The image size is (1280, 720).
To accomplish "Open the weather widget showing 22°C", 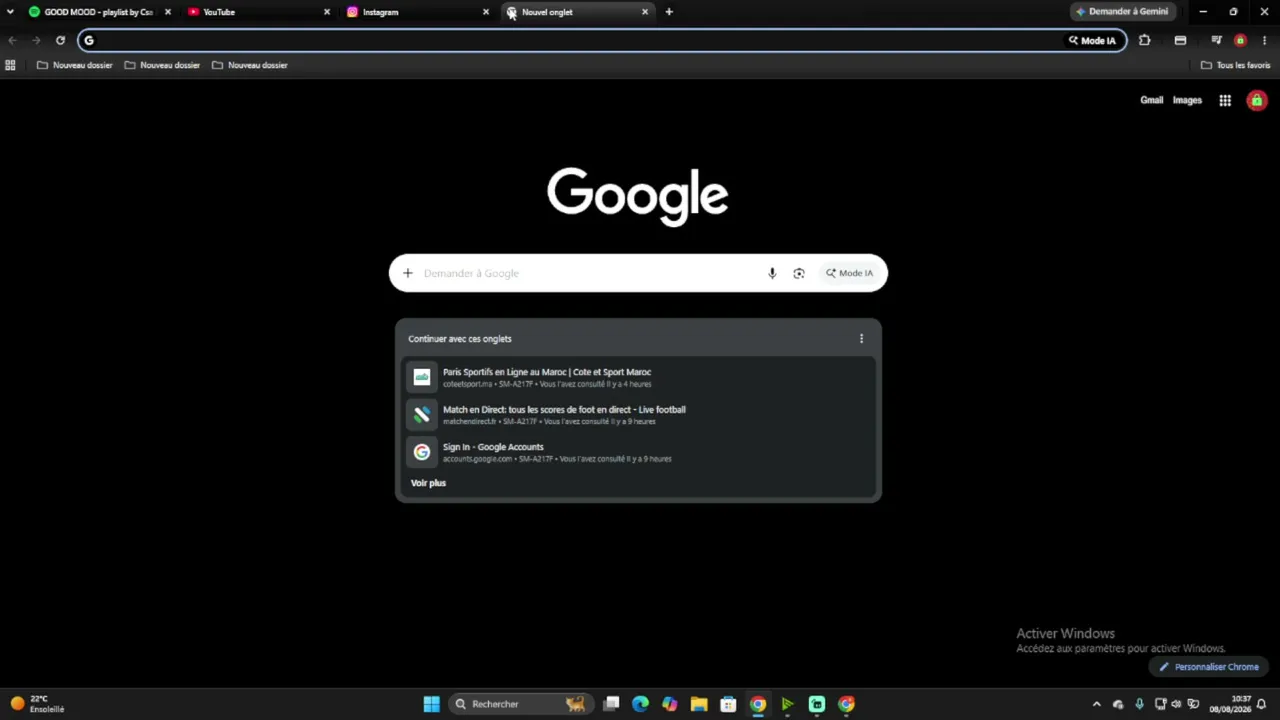I will pos(38,704).
